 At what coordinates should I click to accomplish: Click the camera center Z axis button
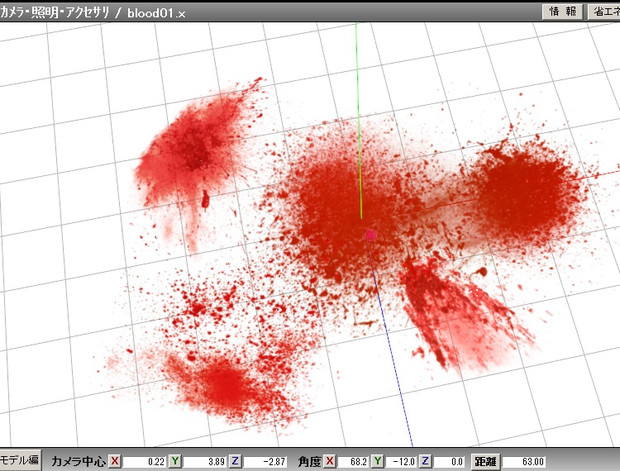235,461
